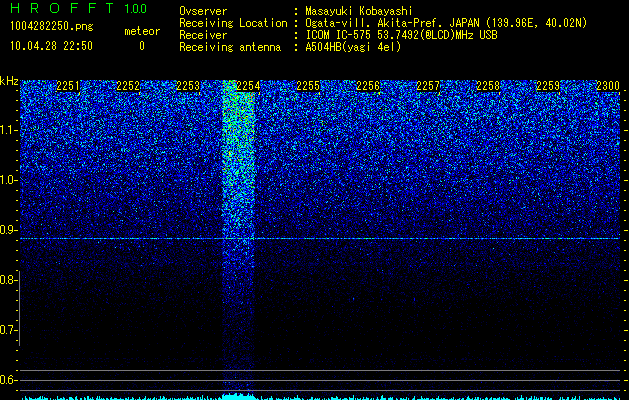Click the 2256 time marker
Screen dimensions: 629x400
368,86
